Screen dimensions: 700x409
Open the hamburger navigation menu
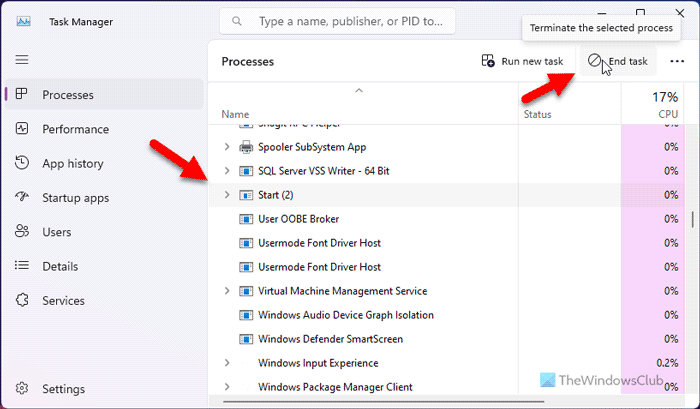pyautogui.click(x=22, y=60)
